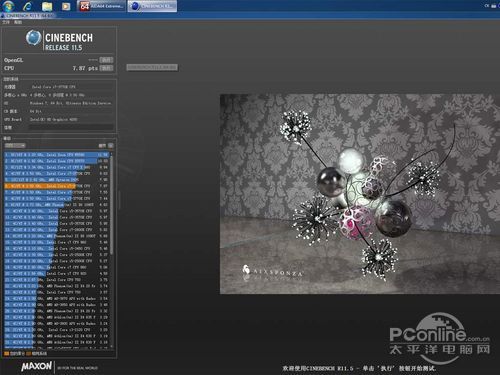Image resolution: width=500 pixels, height=375 pixels.
Task: Run the CPU benchmark test
Action: click(x=106, y=68)
